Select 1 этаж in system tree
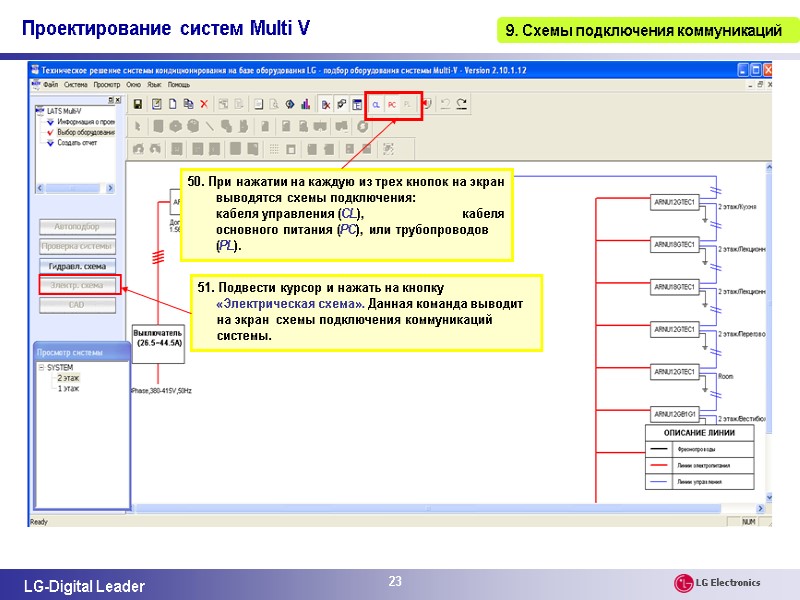 pos(68,389)
